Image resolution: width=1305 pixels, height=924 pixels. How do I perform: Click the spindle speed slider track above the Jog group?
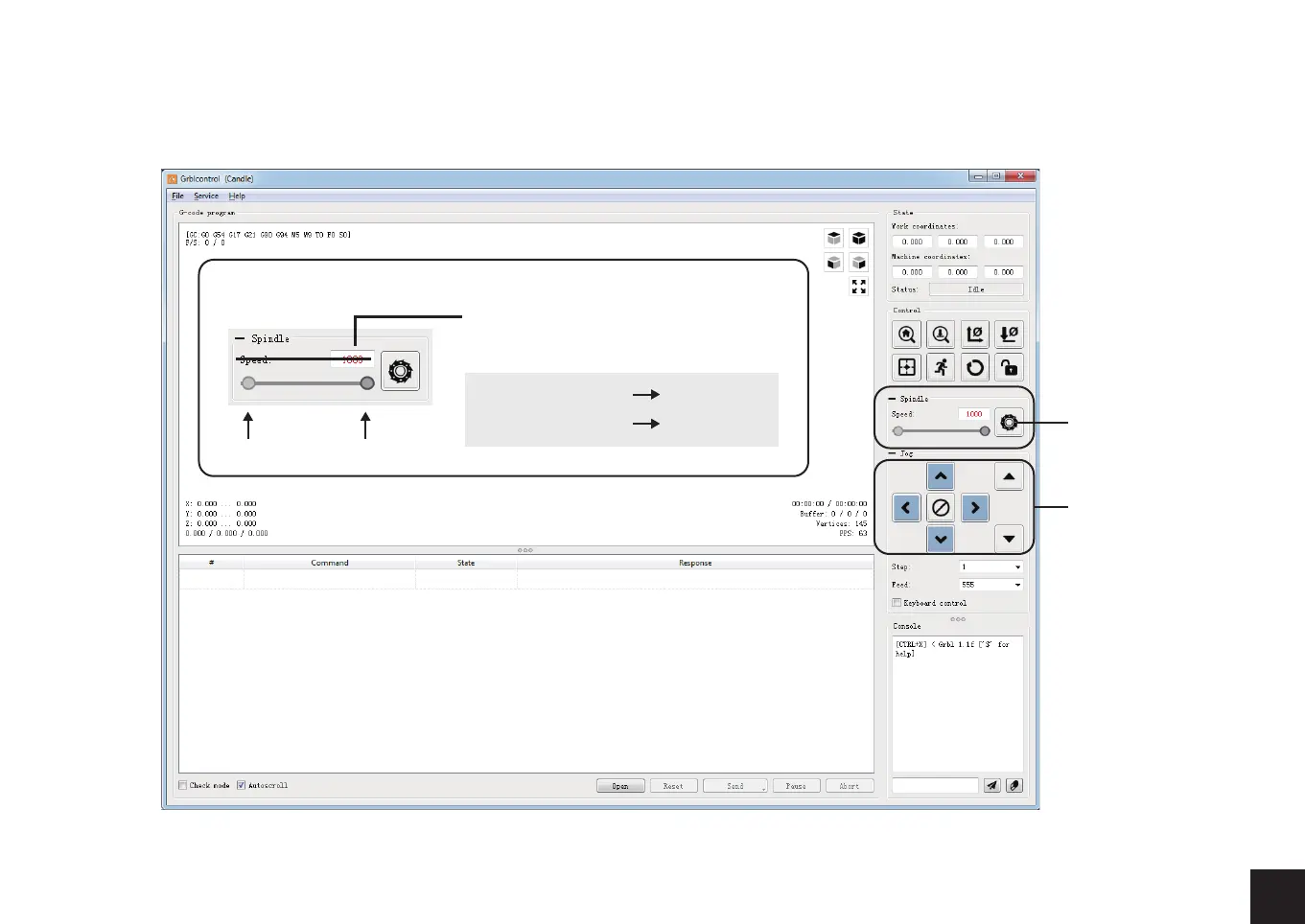coord(941,431)
